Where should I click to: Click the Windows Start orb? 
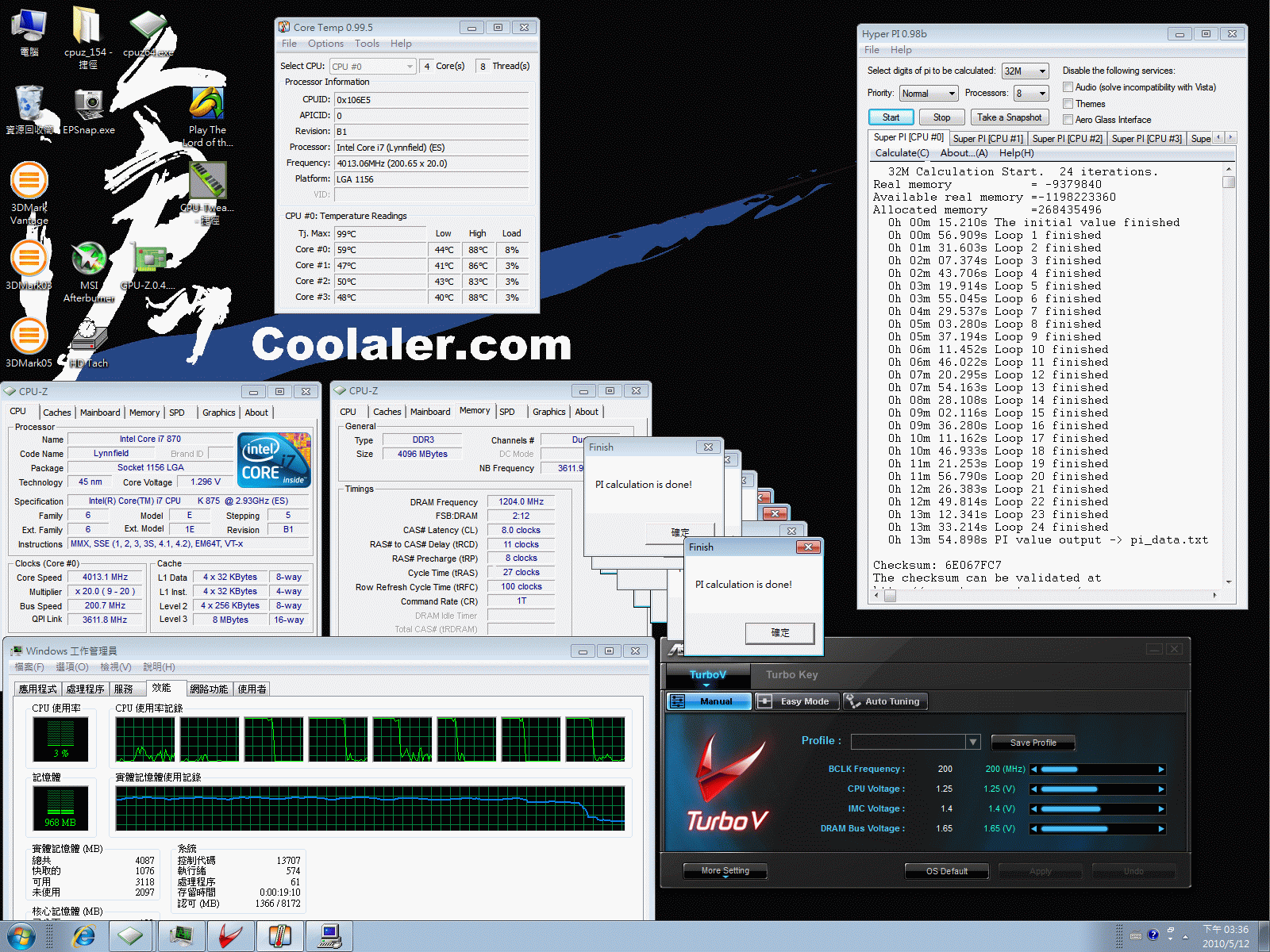point(21,937)
